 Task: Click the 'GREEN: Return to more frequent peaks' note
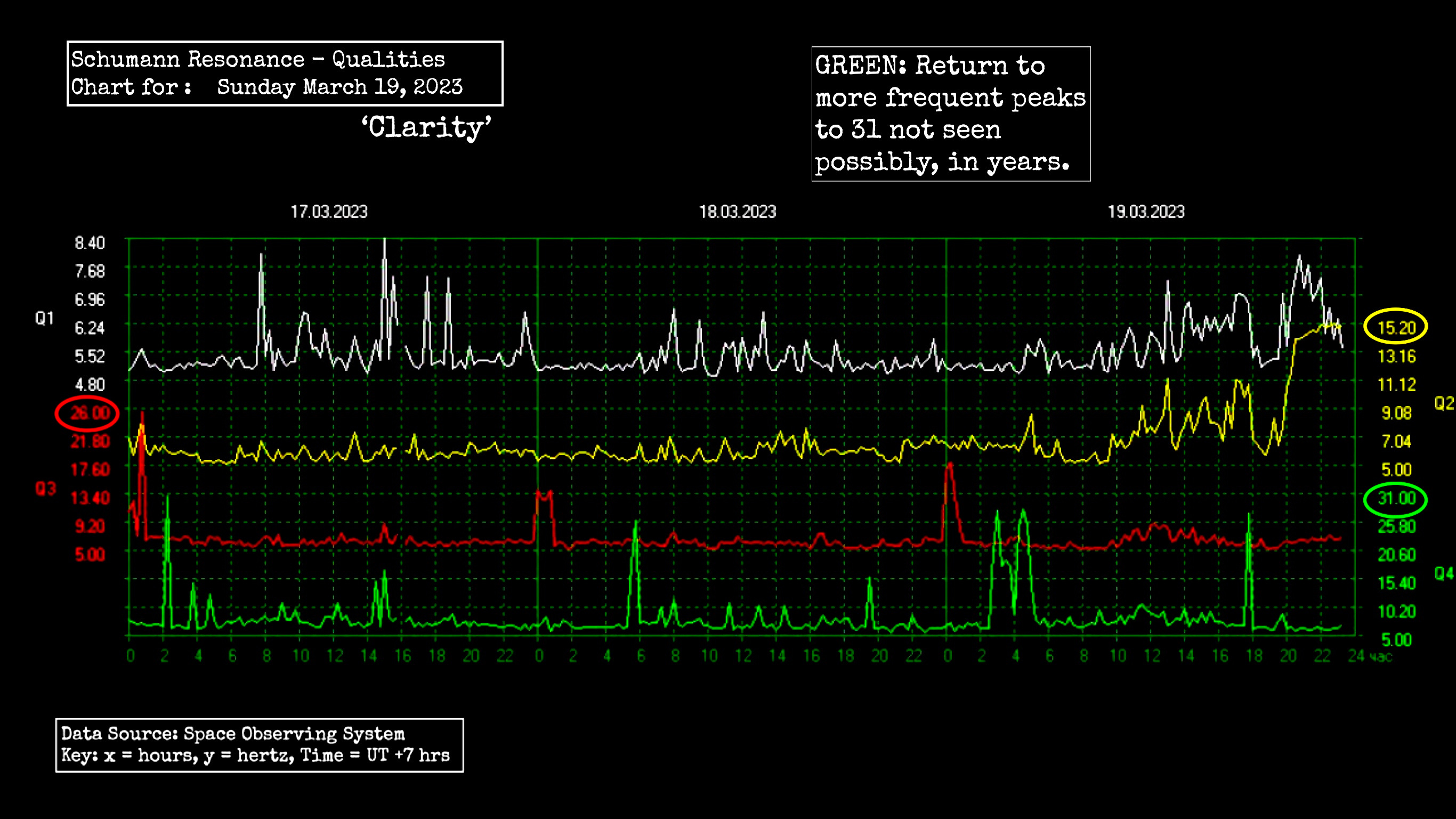pyautogui.click(x=951, y=113)
